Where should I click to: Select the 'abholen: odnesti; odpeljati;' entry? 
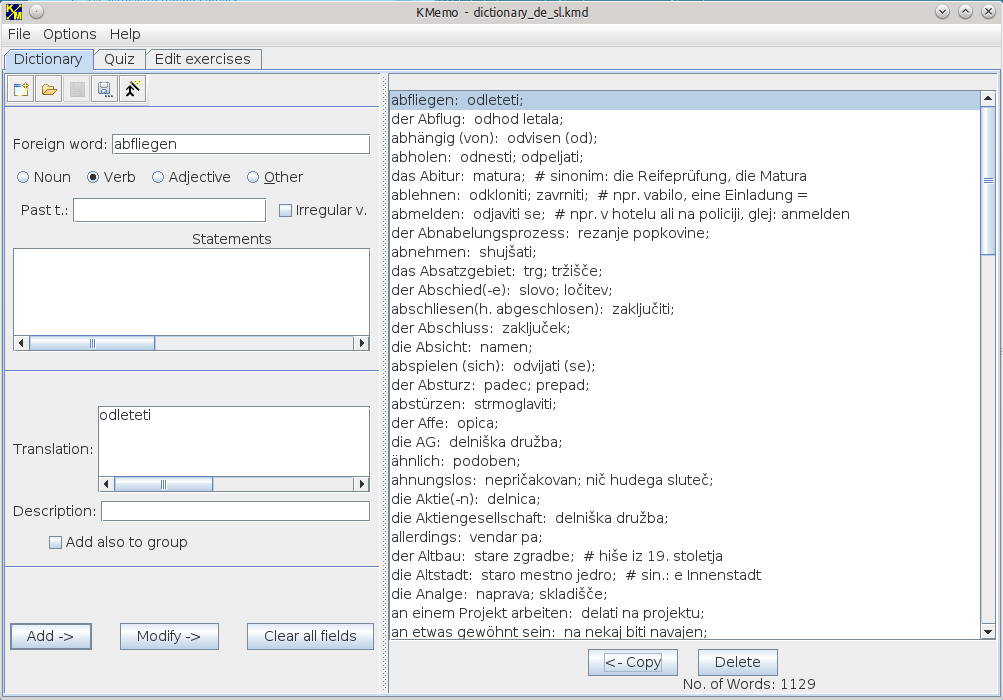(684, 157)
